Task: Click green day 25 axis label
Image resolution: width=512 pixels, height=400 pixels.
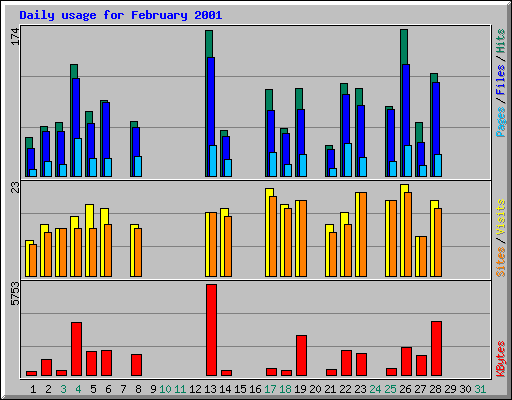Action: (x=390, y=389)
